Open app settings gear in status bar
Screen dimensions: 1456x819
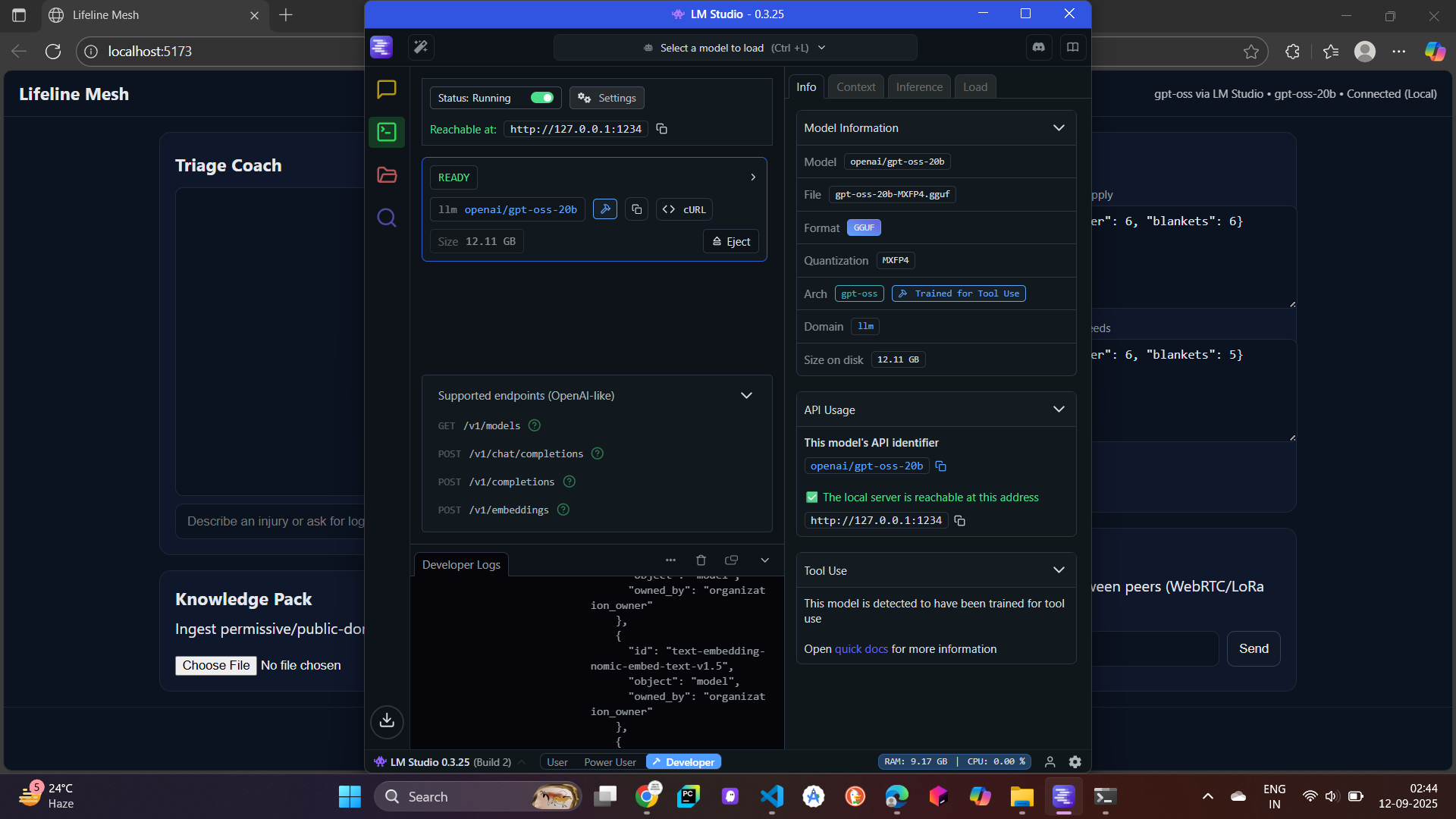(1075, 762)
